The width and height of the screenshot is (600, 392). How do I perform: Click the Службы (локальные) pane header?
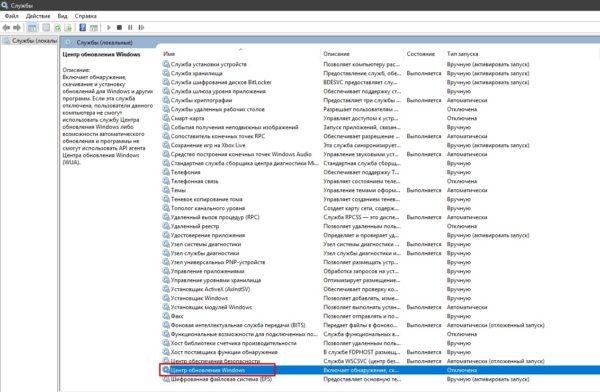(x=104, y=42)
